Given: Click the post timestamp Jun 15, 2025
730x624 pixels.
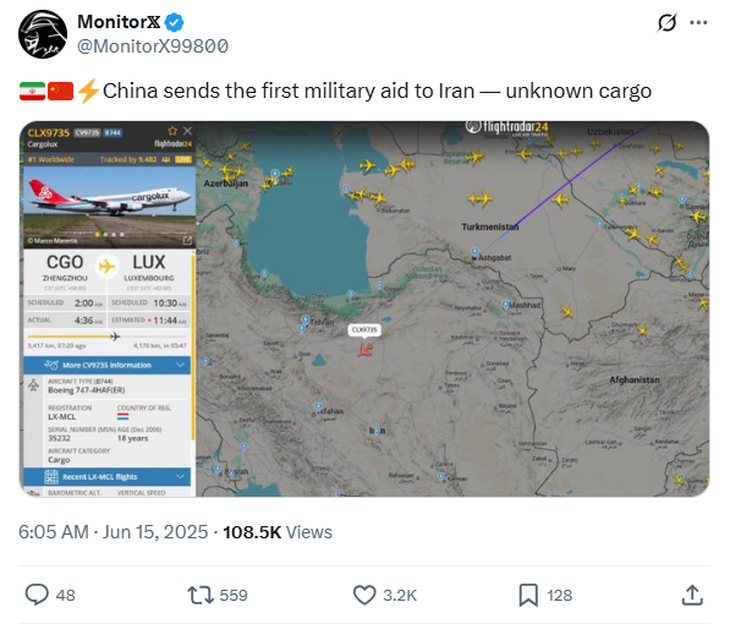Looking at the screenshot, I should (x=155, y=532).
